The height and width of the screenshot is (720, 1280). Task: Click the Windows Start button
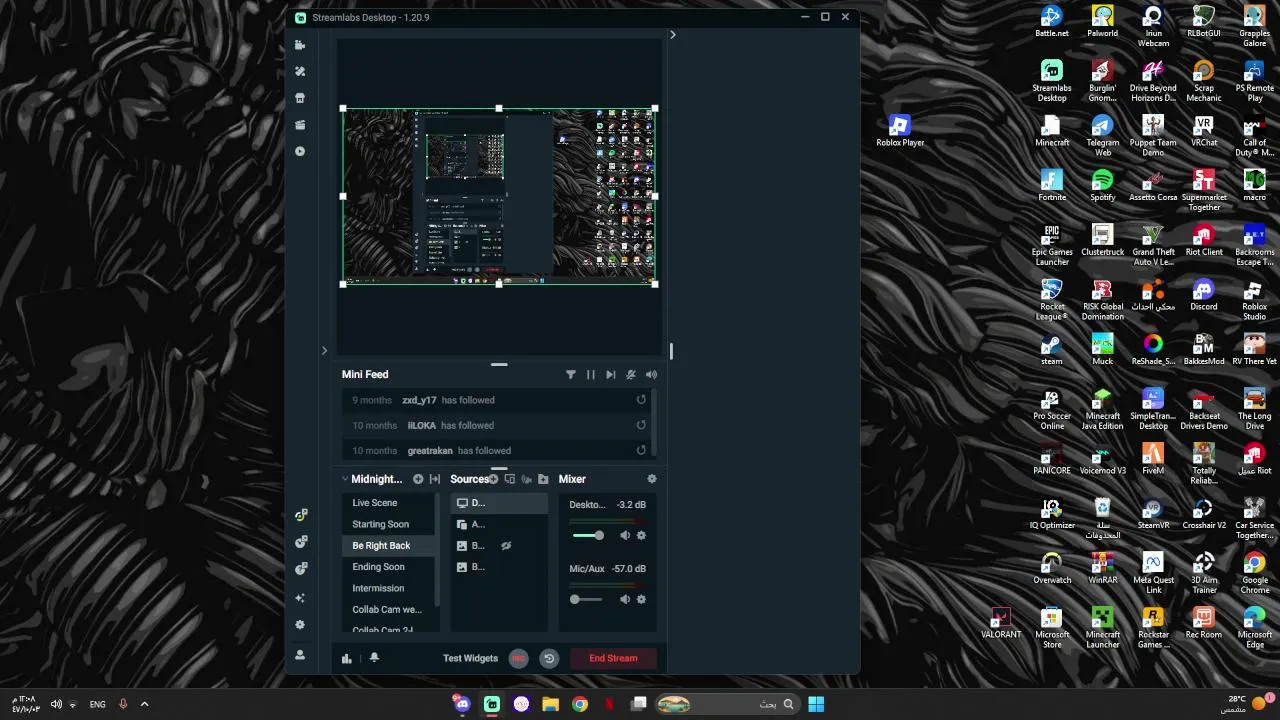pyautogui.click(x=816, y=704)
